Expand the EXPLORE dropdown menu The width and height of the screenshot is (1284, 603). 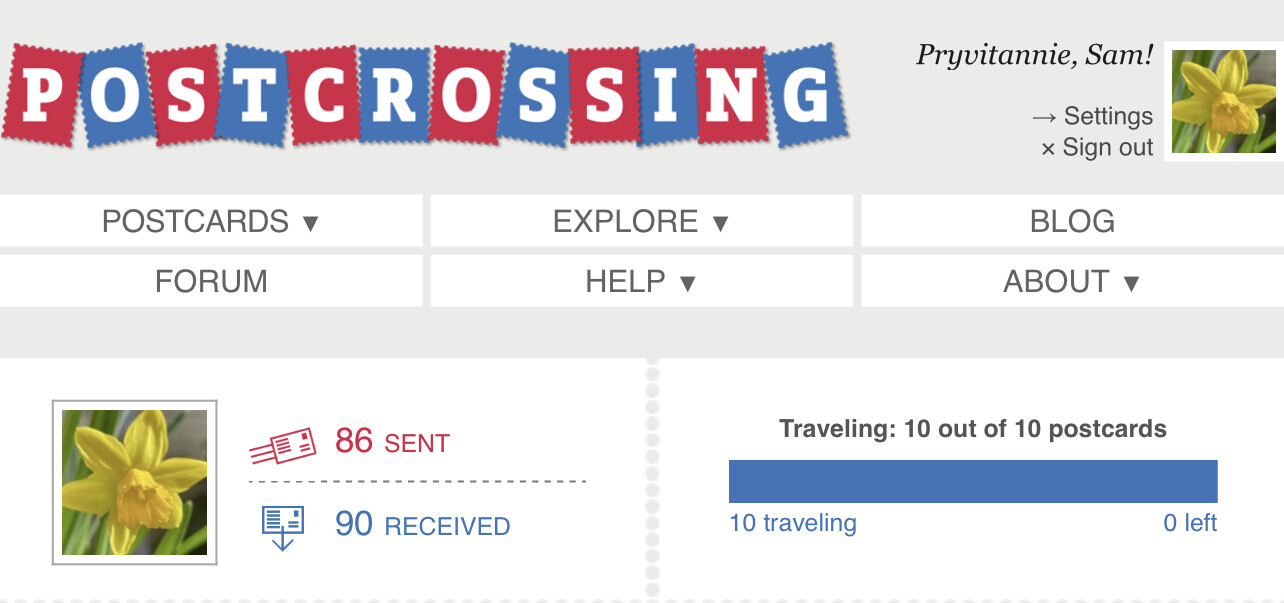coord(641,221)
